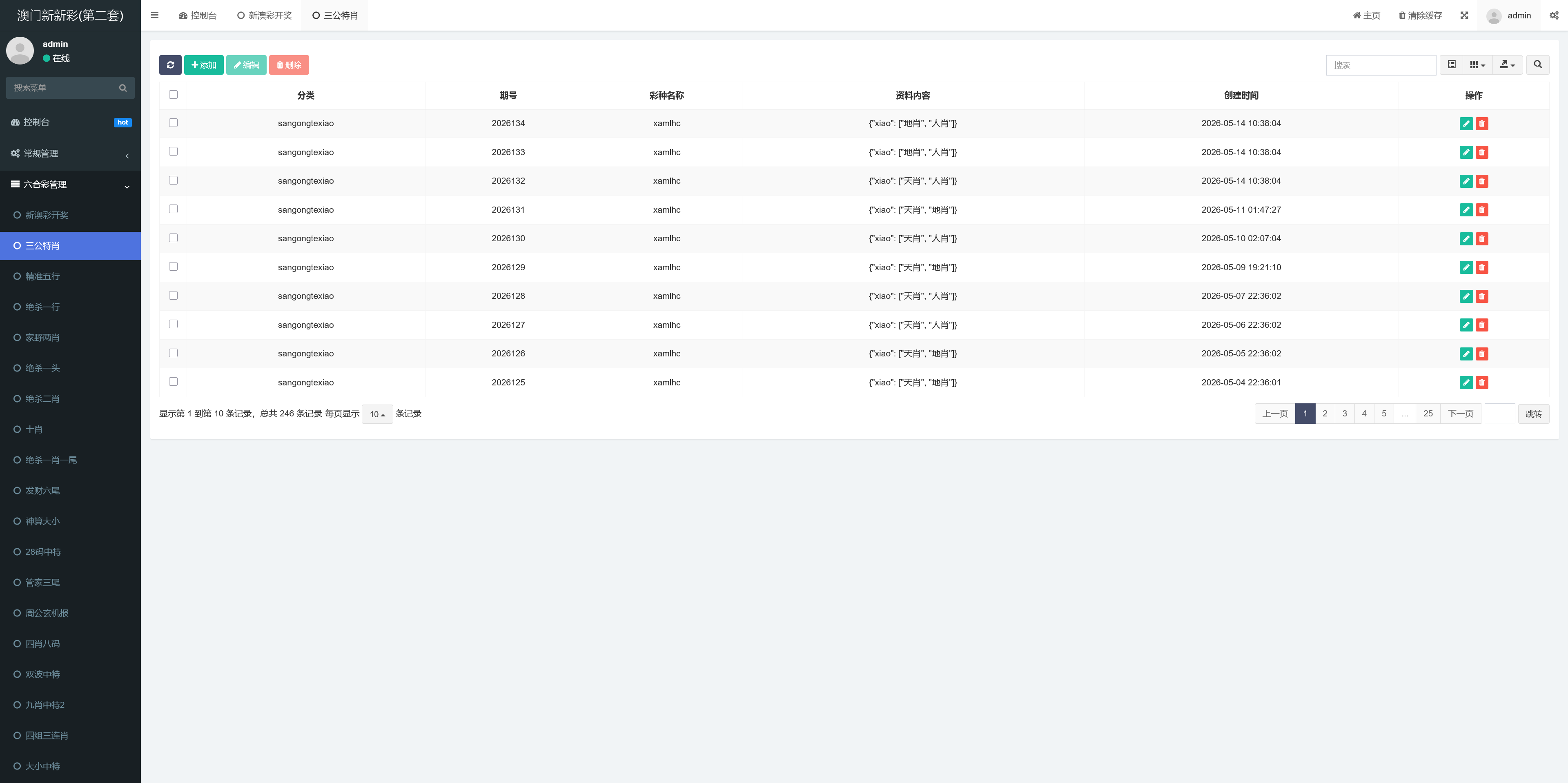Delete the row for period 2026131
The height and width of the screenshot is (783, 1568).
[x=1481, y=210]
